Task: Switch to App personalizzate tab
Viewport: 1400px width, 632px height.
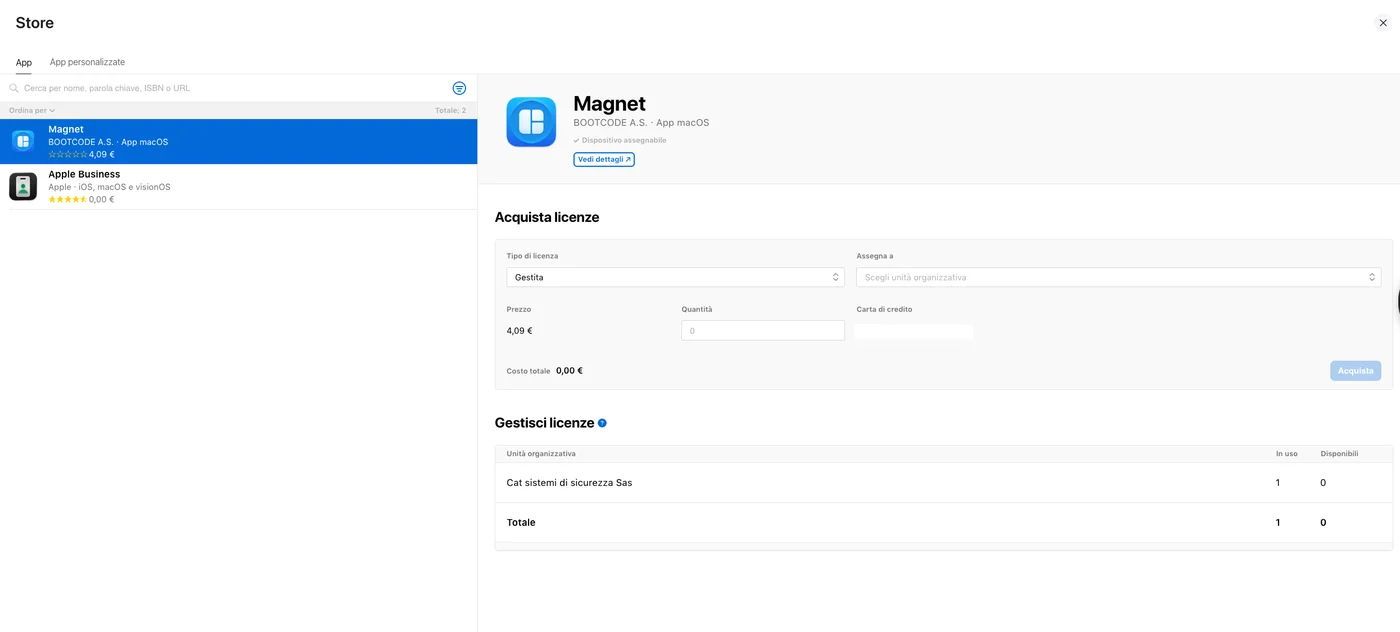Action: [87, 62]
